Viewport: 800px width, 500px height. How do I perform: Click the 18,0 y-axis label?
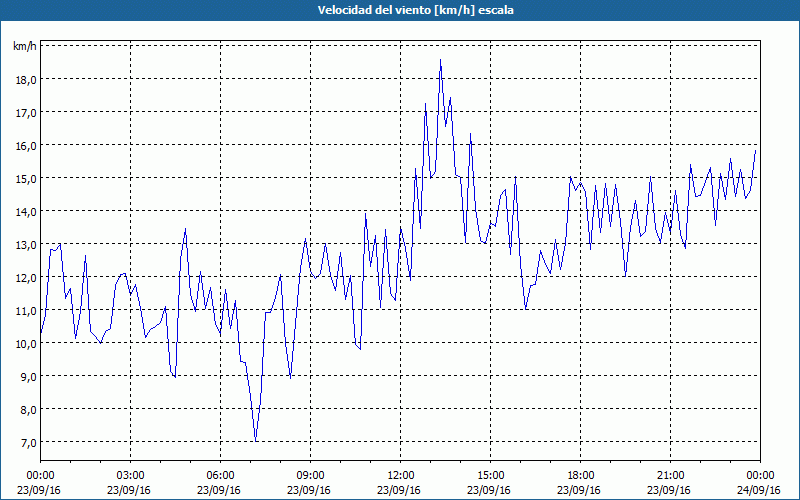click(x=26, y=80)
